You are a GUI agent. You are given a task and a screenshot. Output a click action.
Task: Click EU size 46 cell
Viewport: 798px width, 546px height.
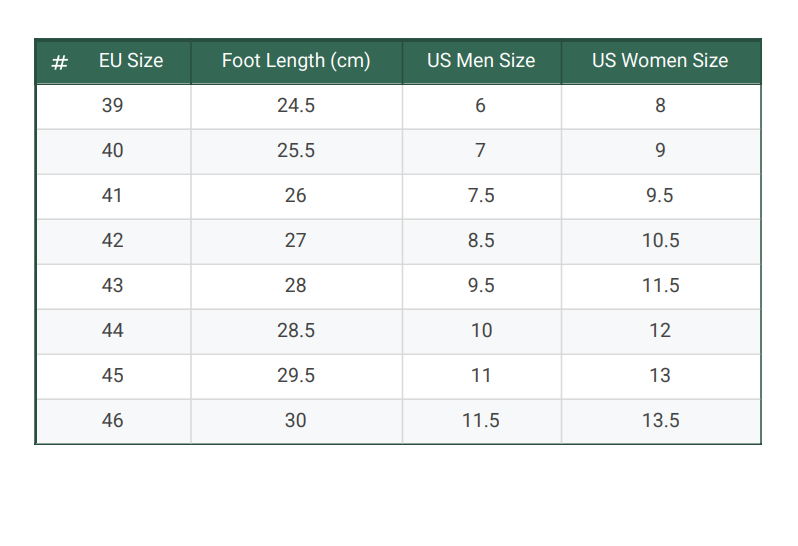pyautogui.click(x=113, y=421)
